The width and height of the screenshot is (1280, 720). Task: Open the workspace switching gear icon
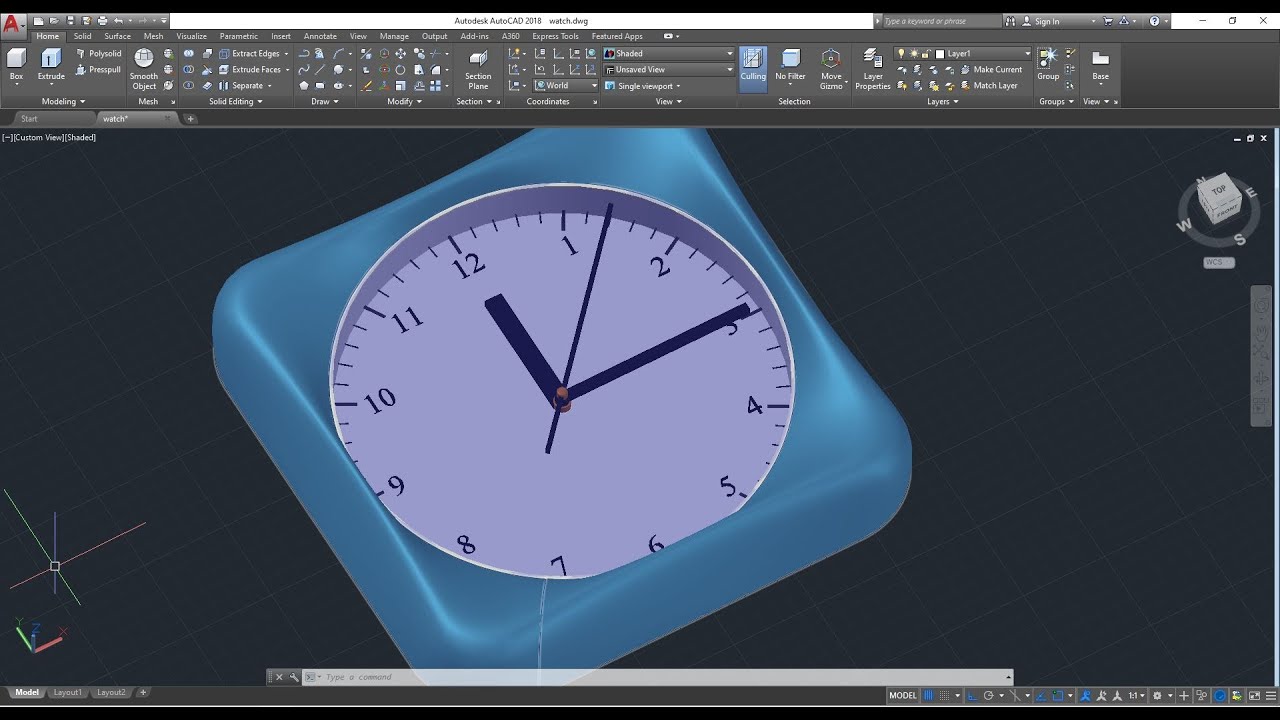(x=1157, y=695)
